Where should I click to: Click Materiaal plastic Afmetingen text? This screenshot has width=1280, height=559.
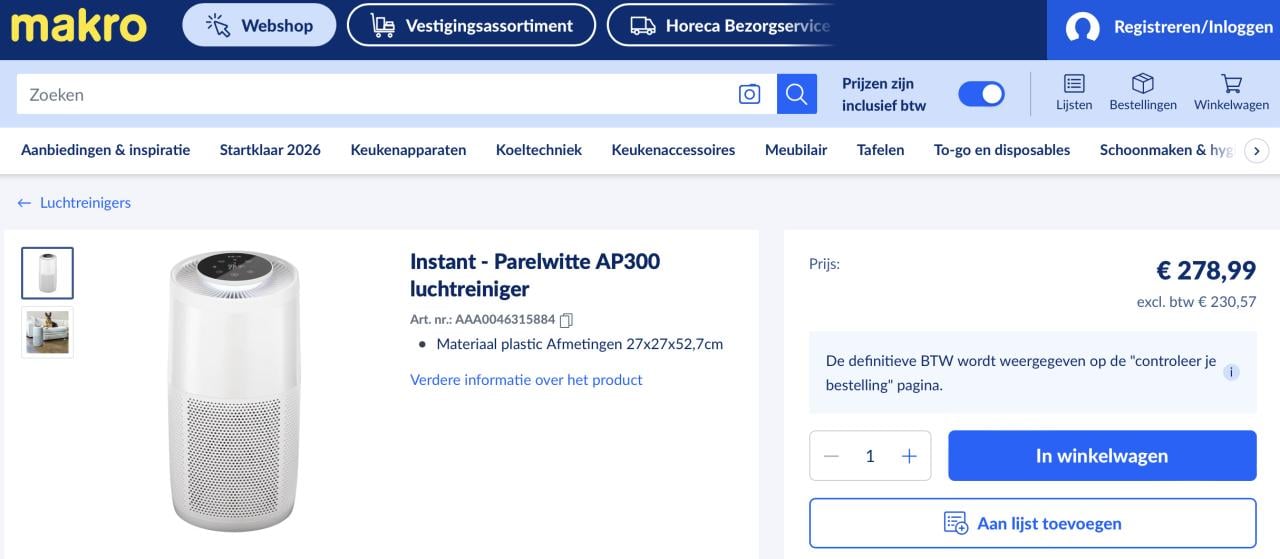[580, 344]
